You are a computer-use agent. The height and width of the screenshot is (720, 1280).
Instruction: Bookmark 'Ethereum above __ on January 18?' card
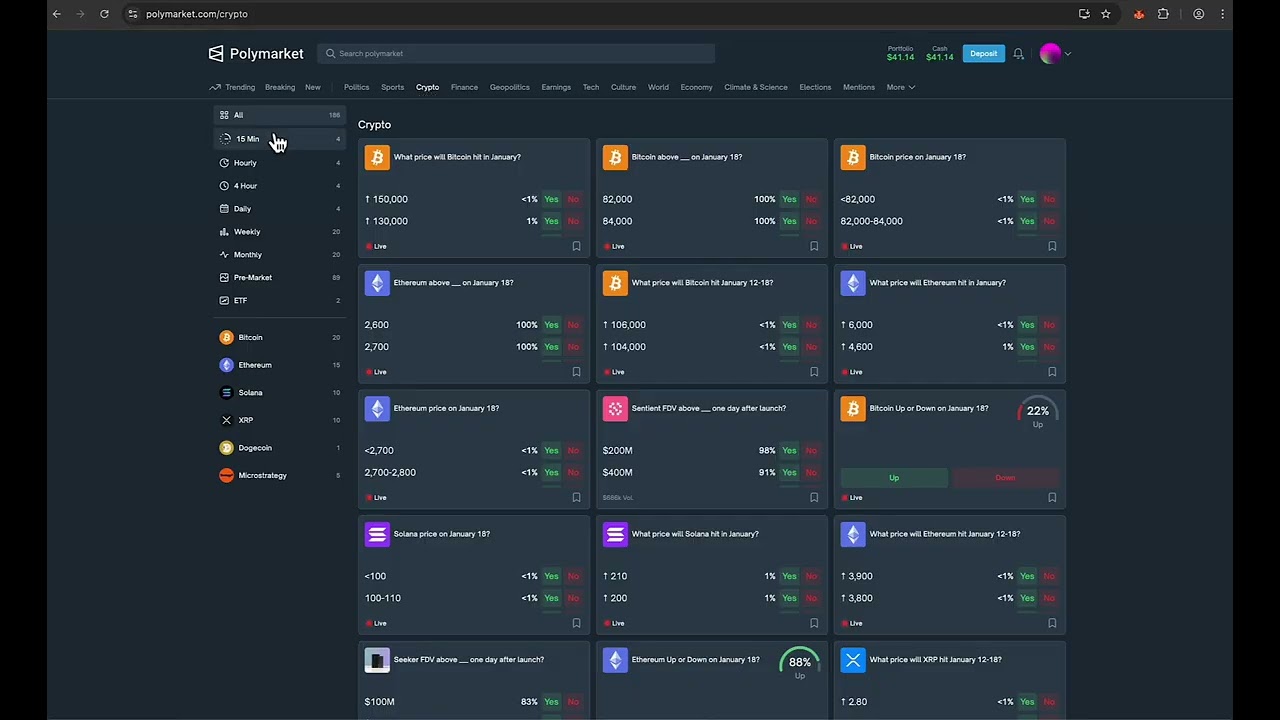[576, 372]
